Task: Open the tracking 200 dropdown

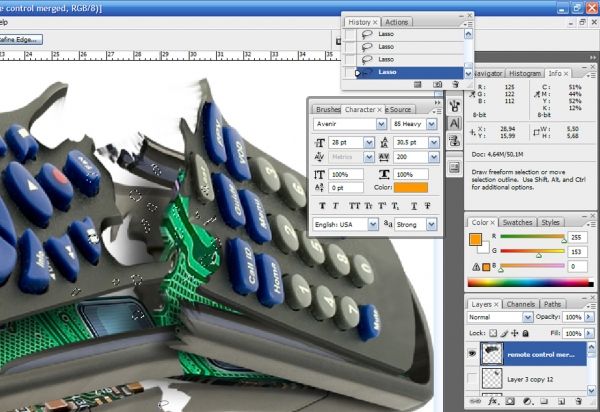Action: click(x=434, y=157)
